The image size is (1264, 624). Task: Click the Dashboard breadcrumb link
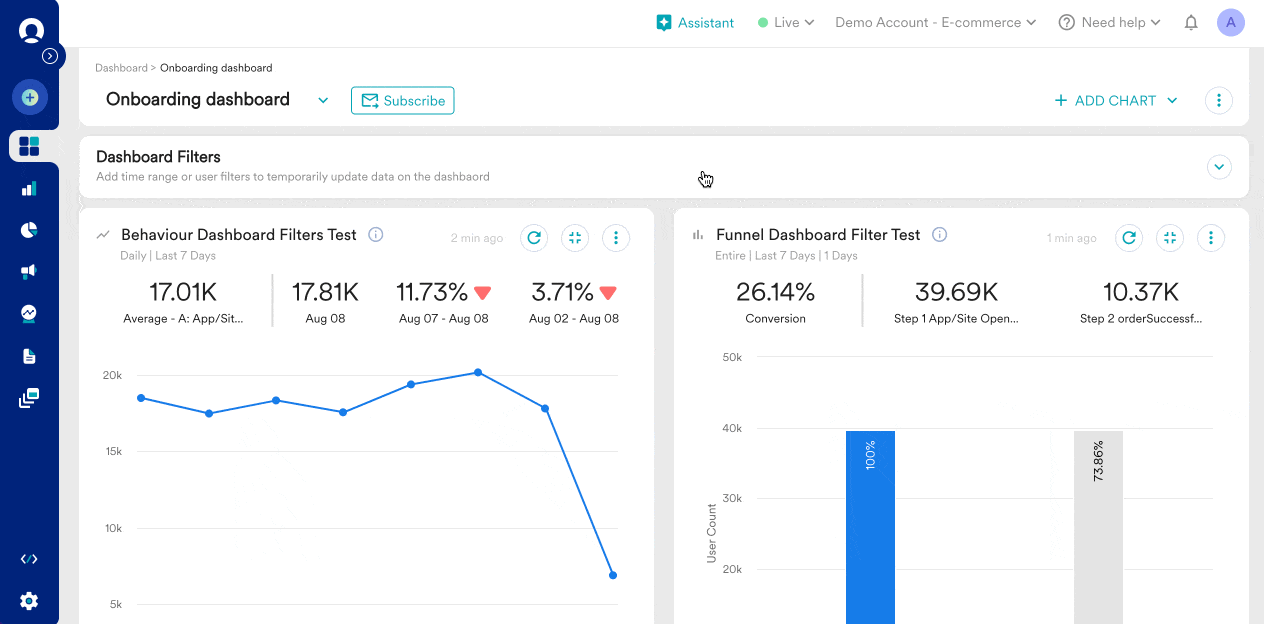tap(121, 67)
